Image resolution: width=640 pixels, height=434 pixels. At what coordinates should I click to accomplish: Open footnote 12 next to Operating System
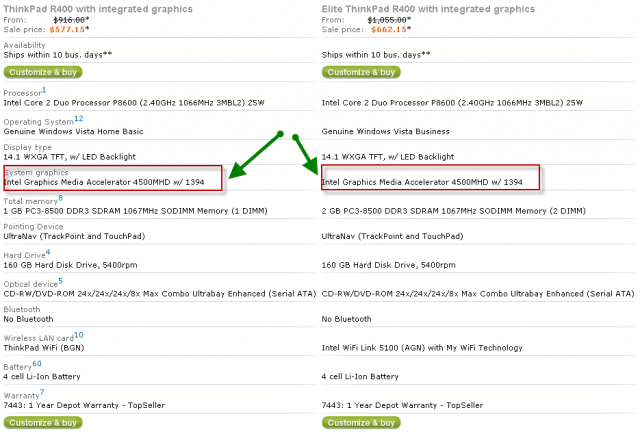click(x=78, y=118)
